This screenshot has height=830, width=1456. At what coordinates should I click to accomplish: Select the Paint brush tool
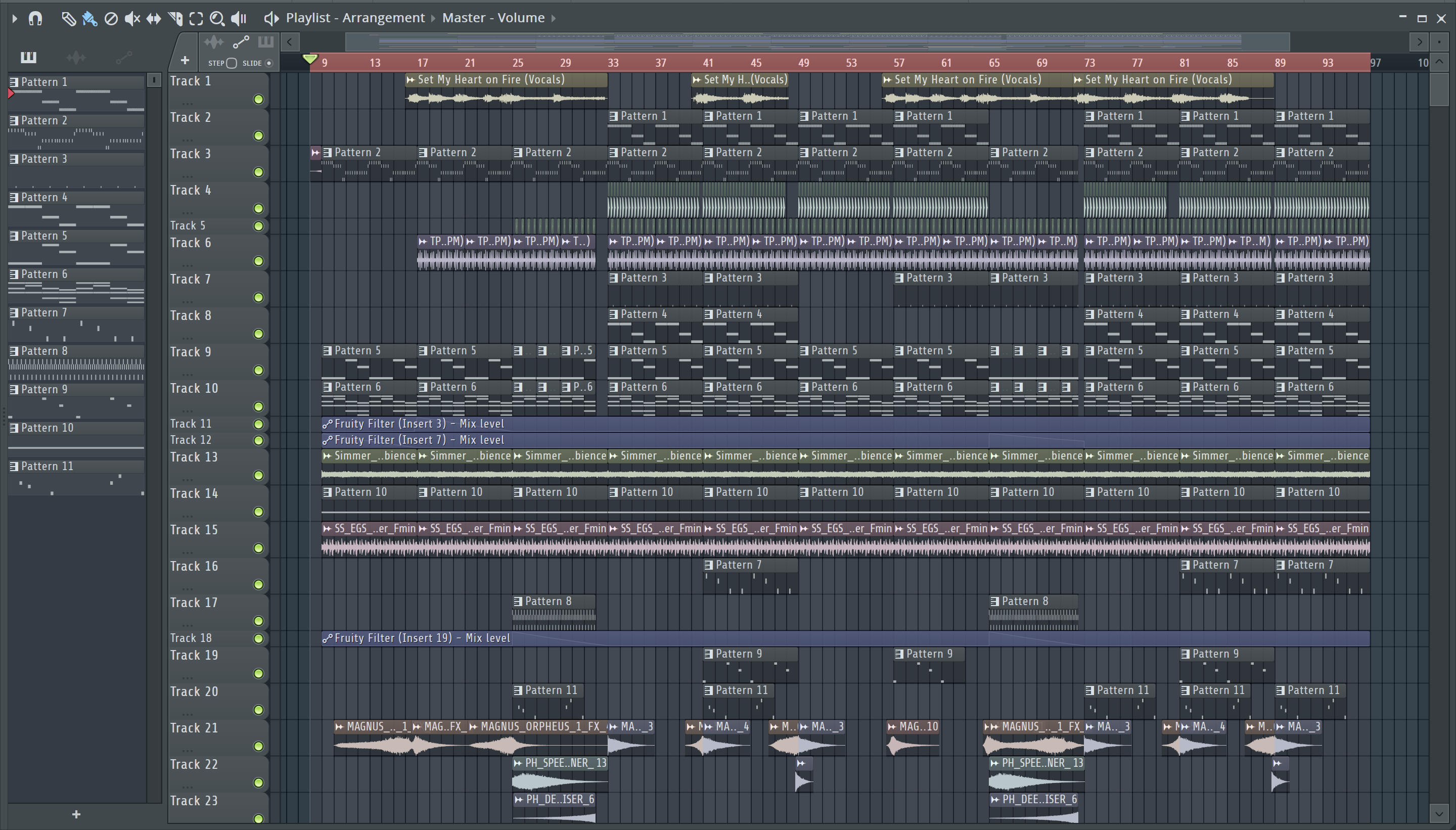[89, 19]
